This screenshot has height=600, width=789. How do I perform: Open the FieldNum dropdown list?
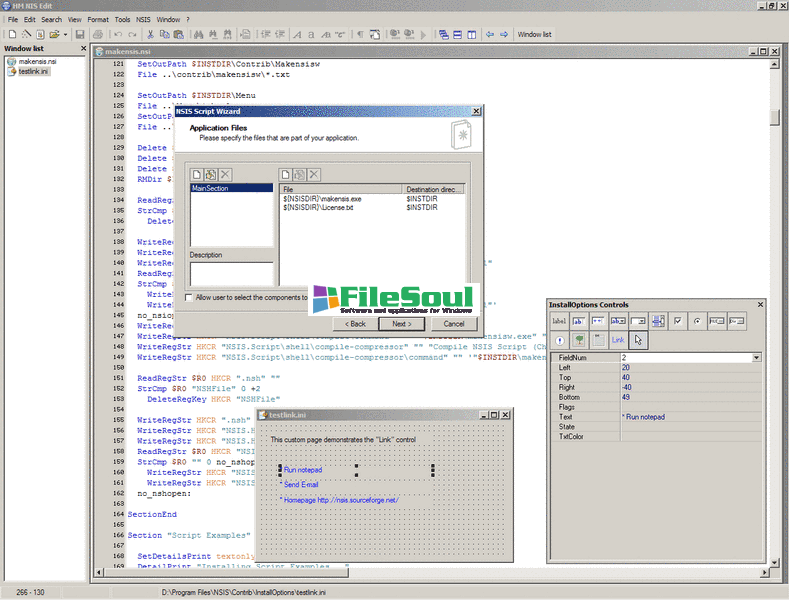pos(756,357)
